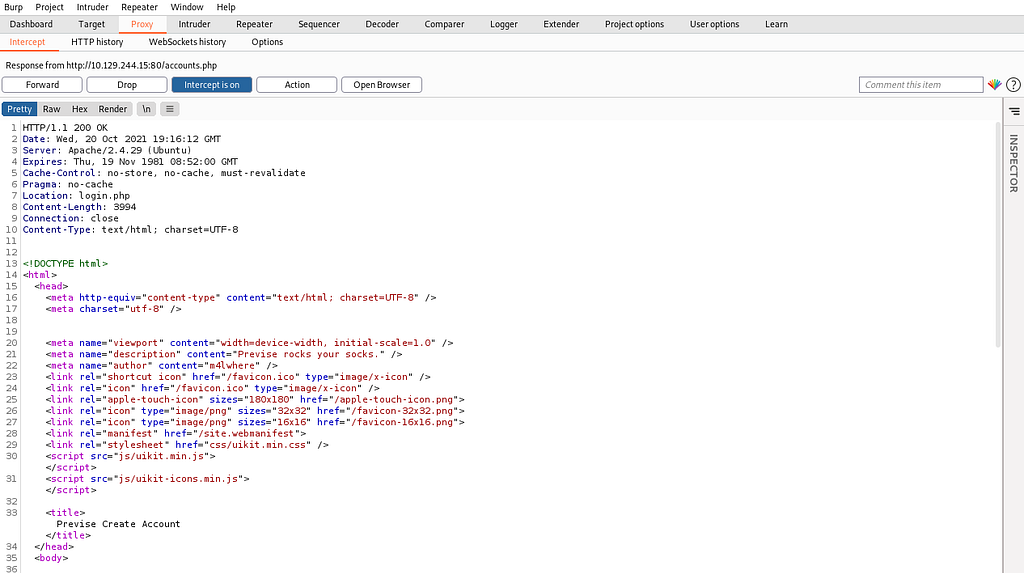Click the 'Content-Length: 3994' header

tap(79, 206)
